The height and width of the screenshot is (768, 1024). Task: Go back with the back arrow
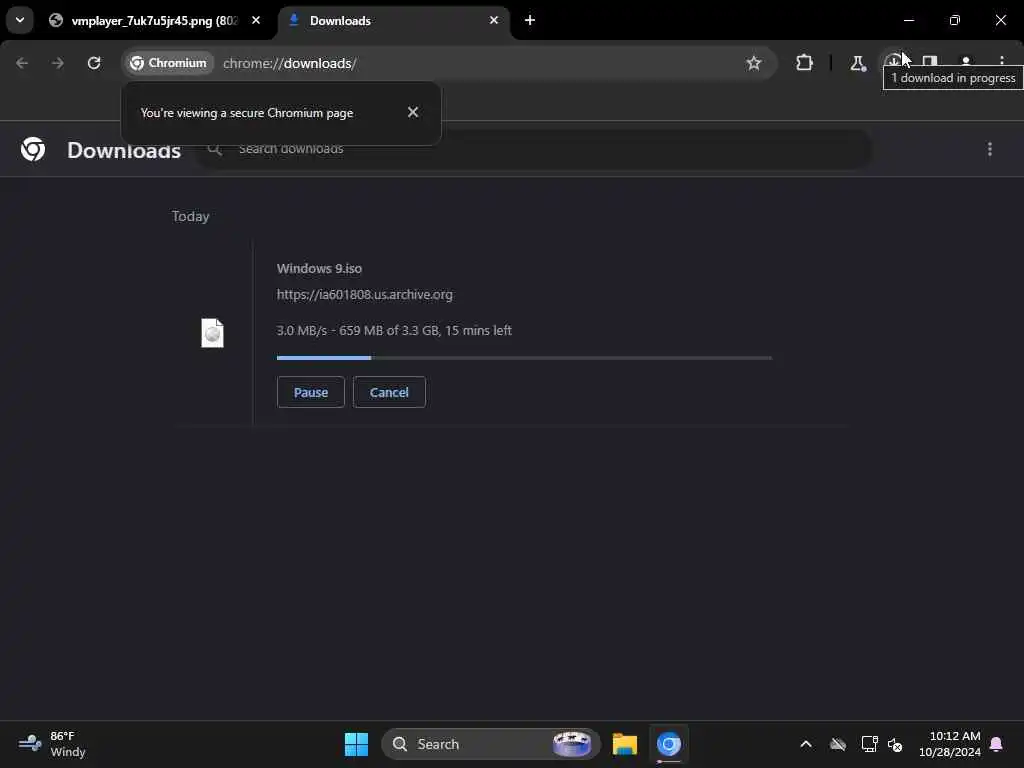pos(22,63)
